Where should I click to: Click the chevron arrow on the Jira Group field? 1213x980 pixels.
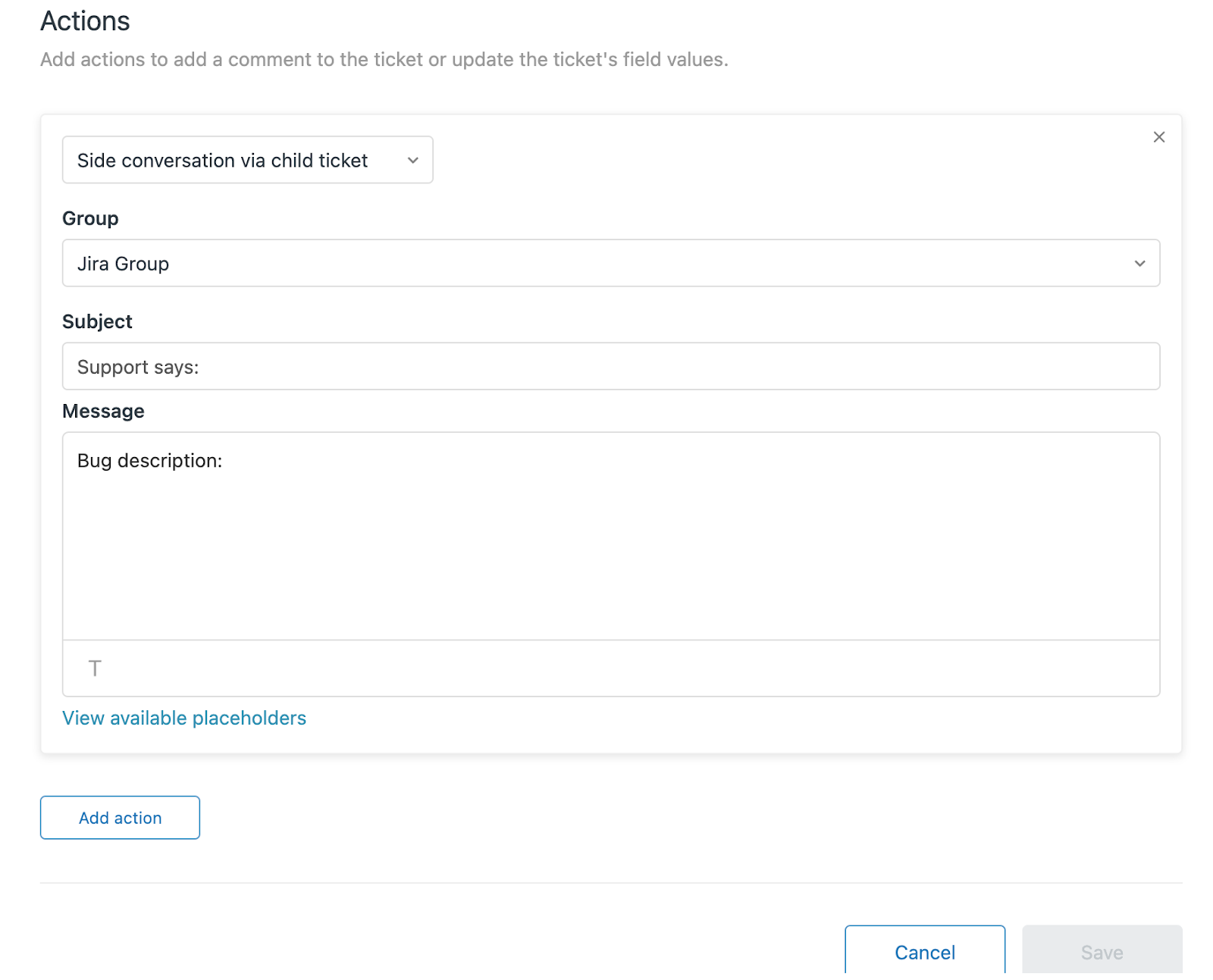1139,264
